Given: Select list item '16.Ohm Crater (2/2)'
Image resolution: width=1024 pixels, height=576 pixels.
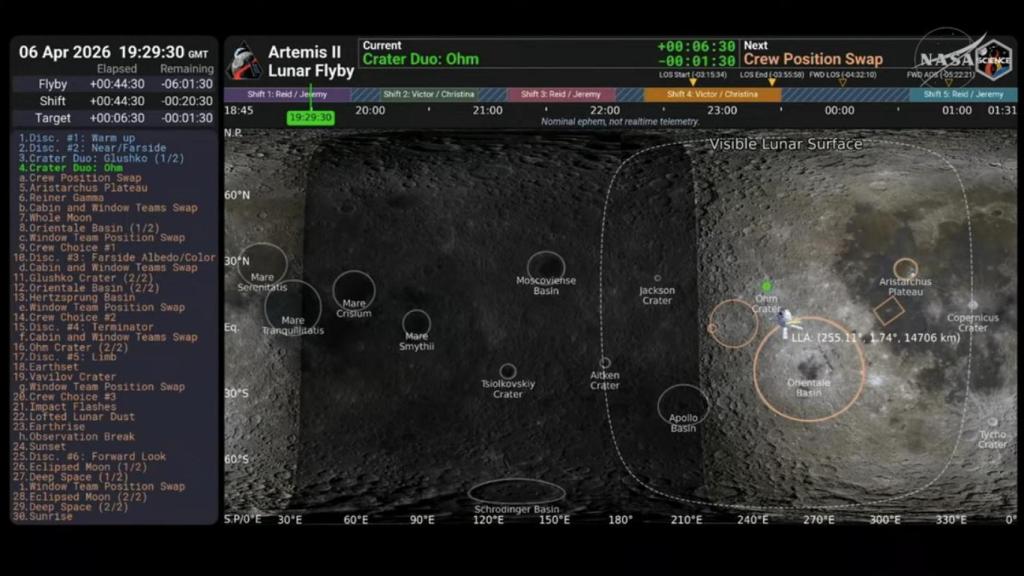Looking at the screenshot, I should (x=71, y=347).
